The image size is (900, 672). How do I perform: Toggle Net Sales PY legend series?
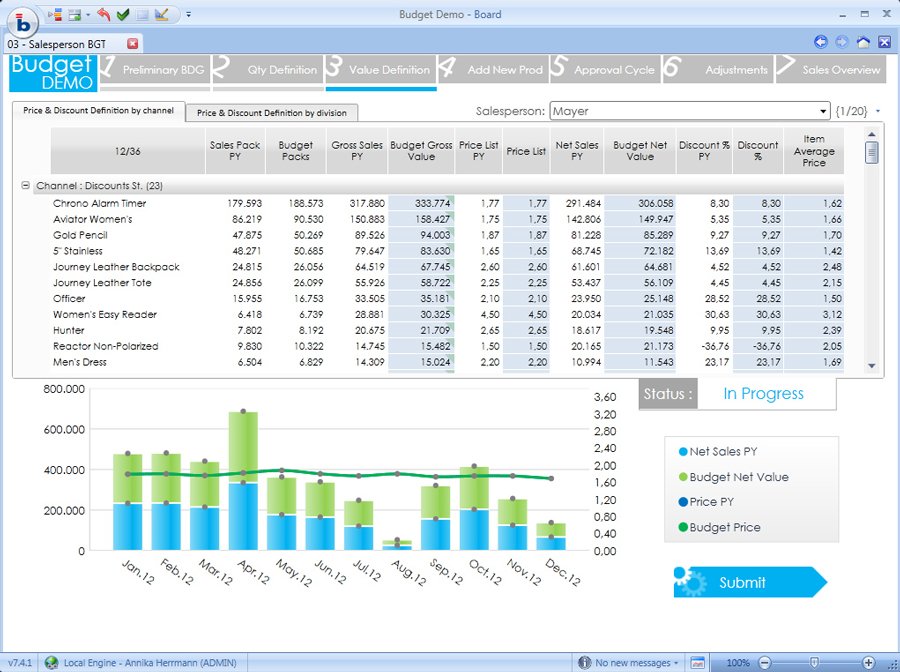coord(722,452)
